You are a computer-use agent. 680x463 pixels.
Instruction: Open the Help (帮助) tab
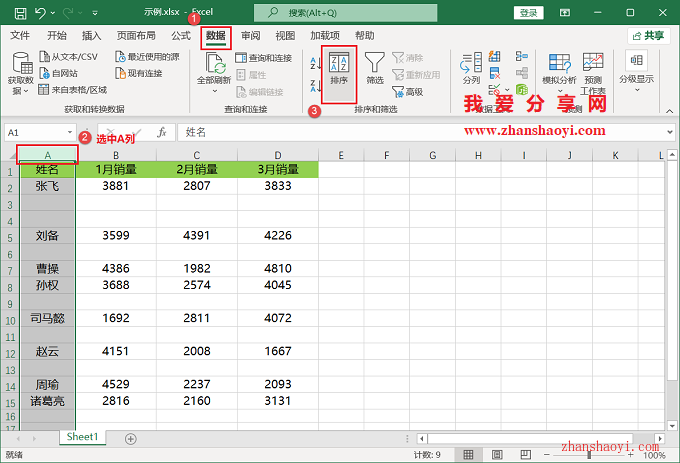click(364, 36)
